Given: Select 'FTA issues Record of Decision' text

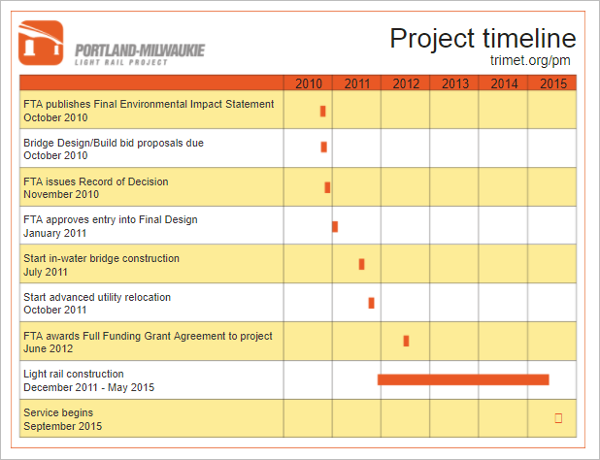Looking at the screenshot, I should coord(96,181).
